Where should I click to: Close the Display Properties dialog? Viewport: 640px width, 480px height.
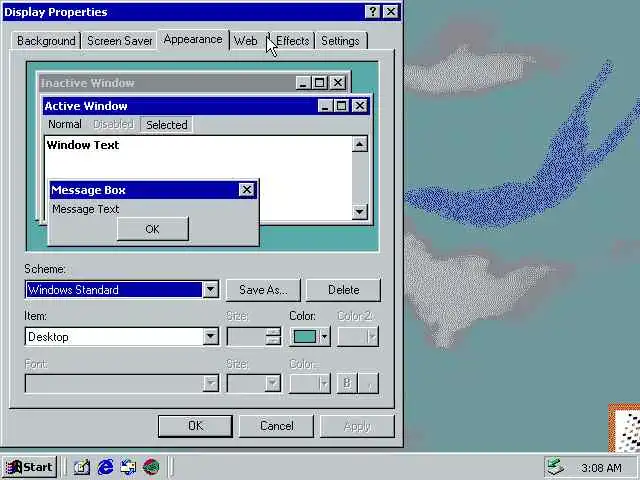point(391,12)
